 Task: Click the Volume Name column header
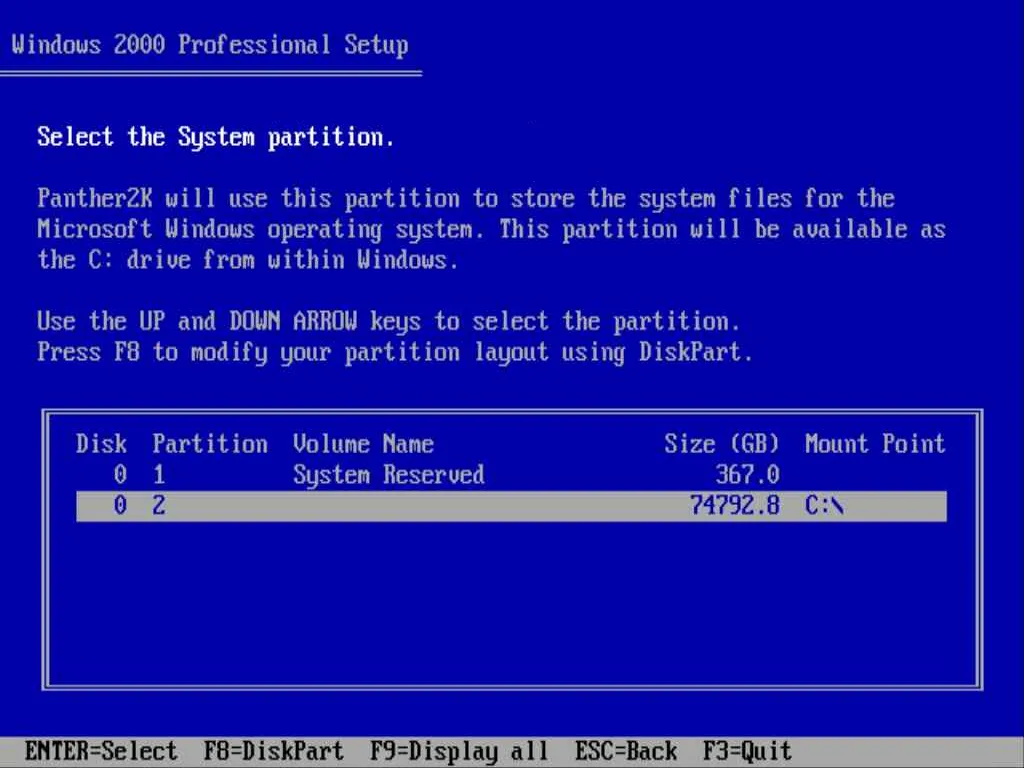tap(363, 444)
